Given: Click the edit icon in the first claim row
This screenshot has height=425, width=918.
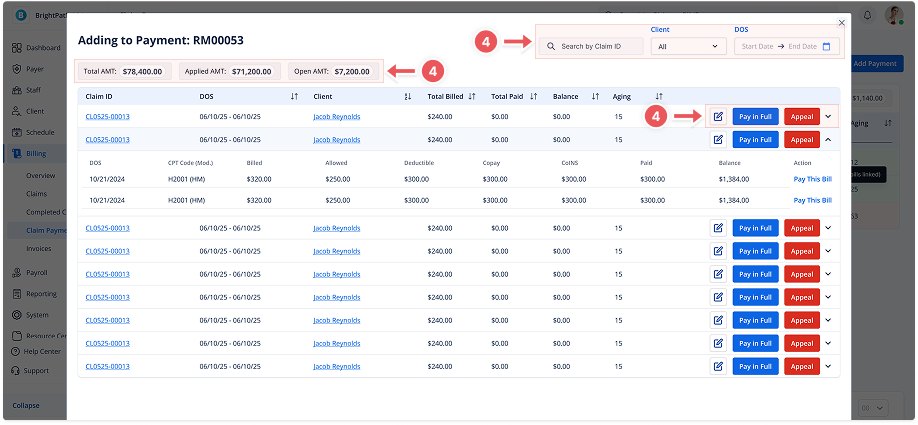Looking at the screenshot, I should coord(718,117).
